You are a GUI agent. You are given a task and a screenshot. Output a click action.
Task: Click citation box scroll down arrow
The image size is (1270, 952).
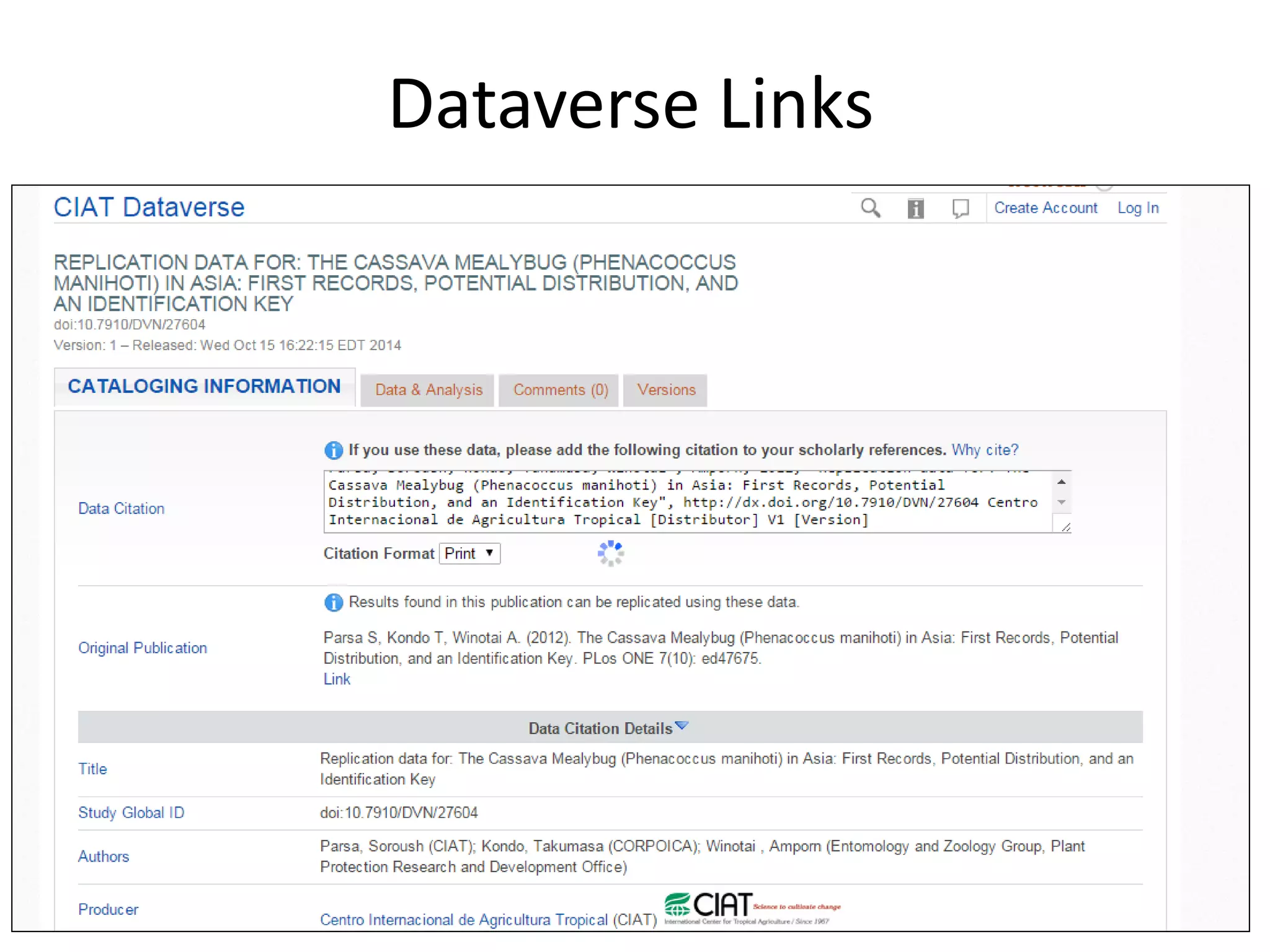pos(1062,502)
